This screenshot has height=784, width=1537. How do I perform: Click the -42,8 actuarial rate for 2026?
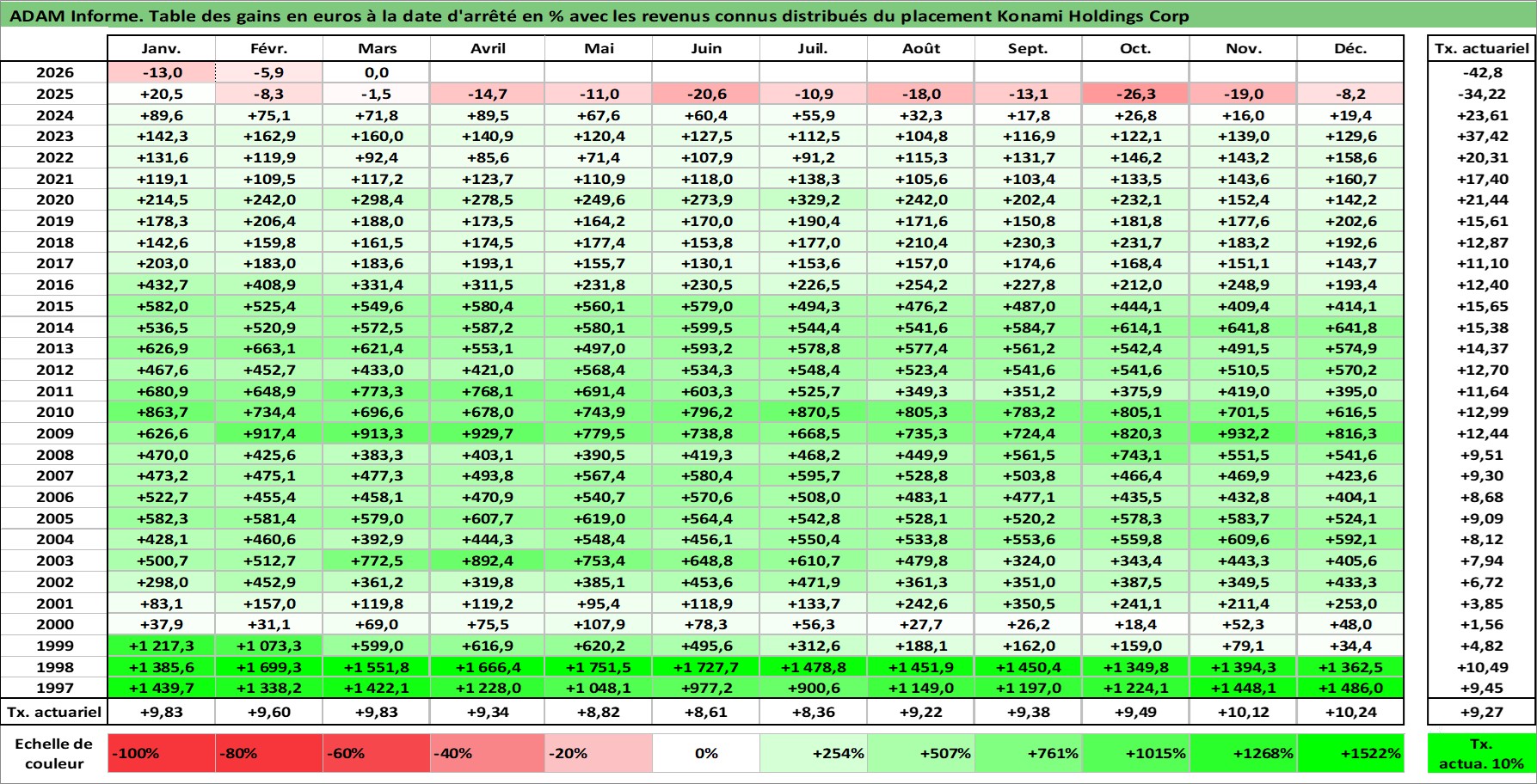click(1481, 72)
